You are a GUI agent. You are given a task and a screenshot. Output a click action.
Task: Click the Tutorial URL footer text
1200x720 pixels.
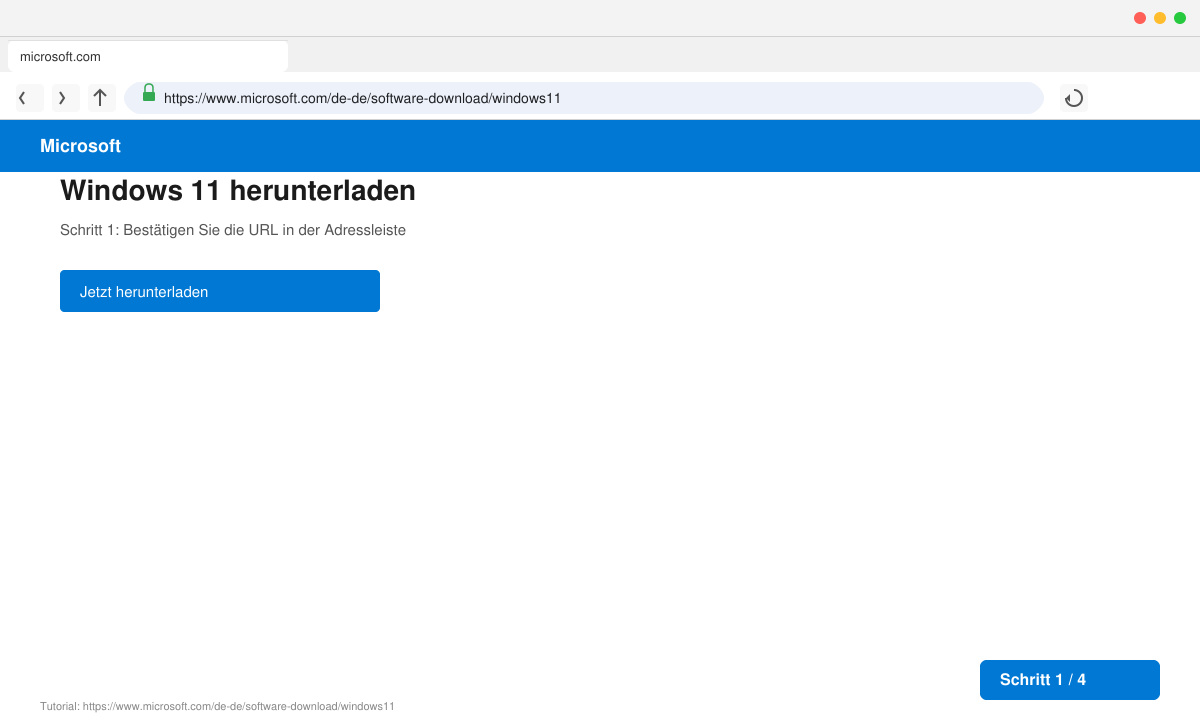click(x=217, y=706)
